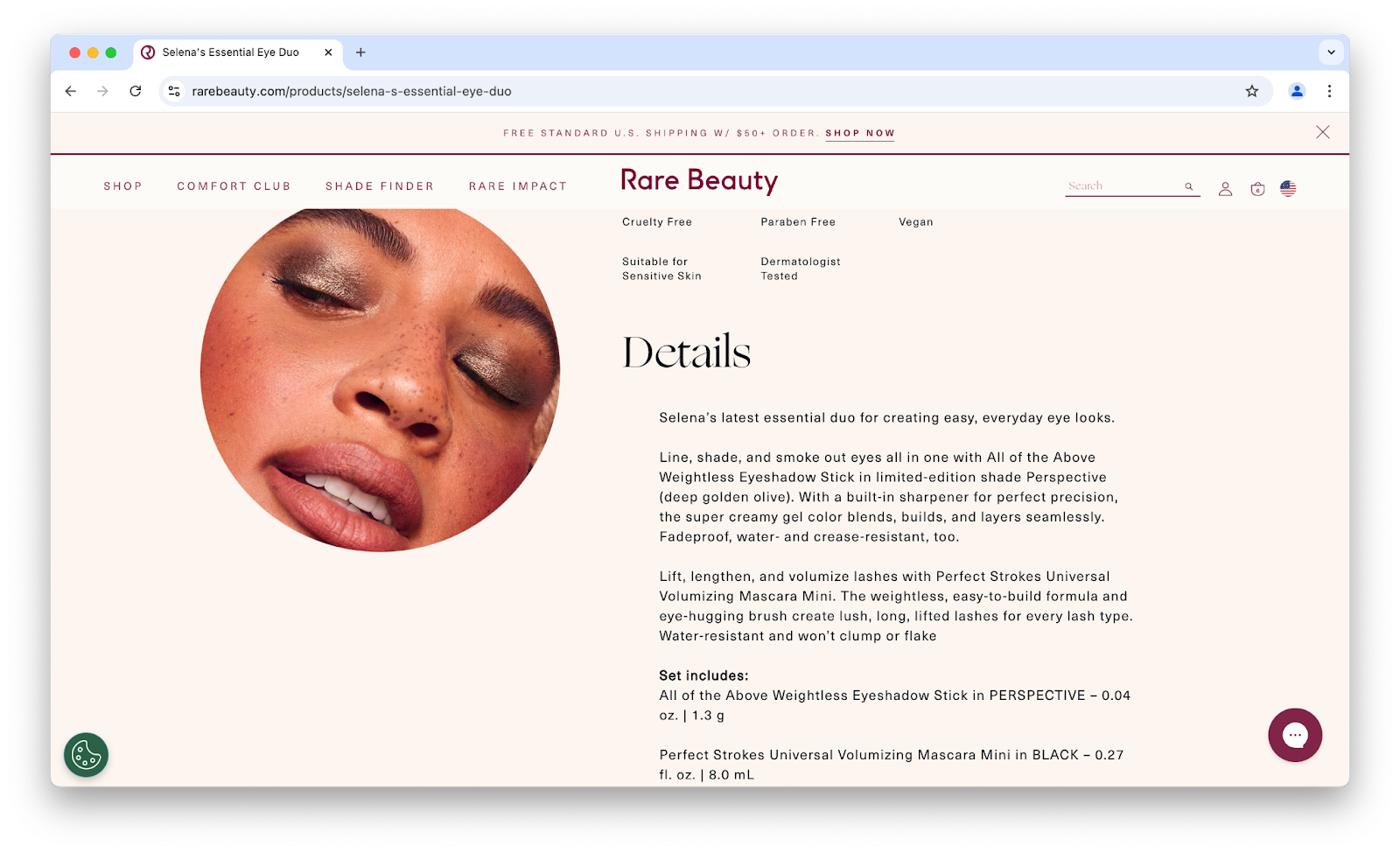The width and height of the screenshot is (1400, 853).
Task: Expand the tab search dropdown
Action: 1331,52
